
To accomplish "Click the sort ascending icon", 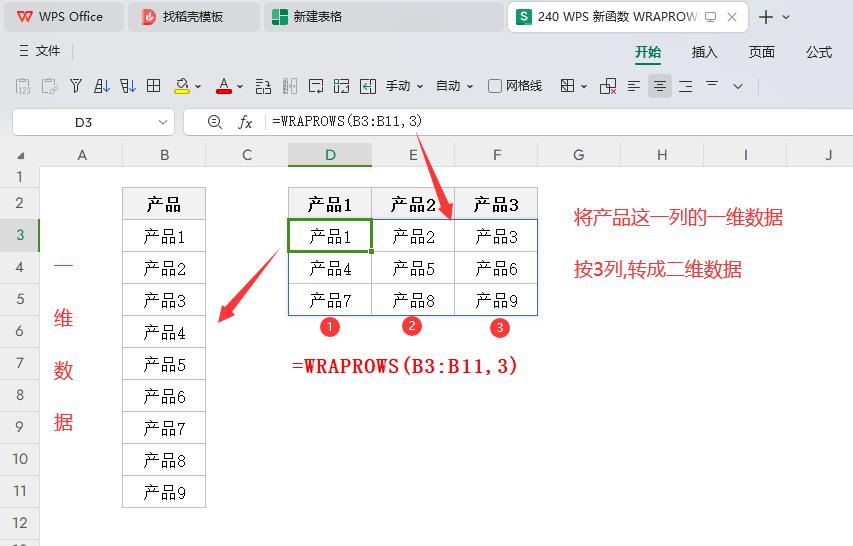I will click(101, 87).
